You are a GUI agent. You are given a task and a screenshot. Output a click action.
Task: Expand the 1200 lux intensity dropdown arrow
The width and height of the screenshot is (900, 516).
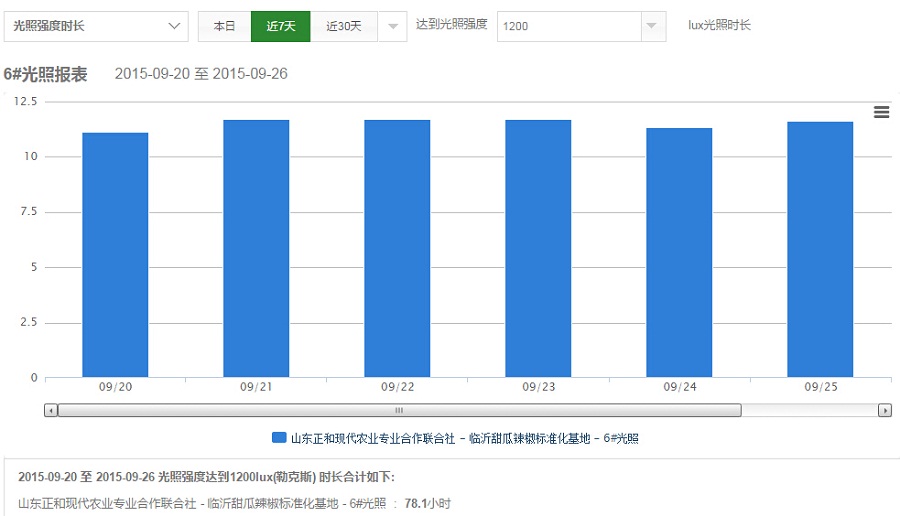[652, 26]
